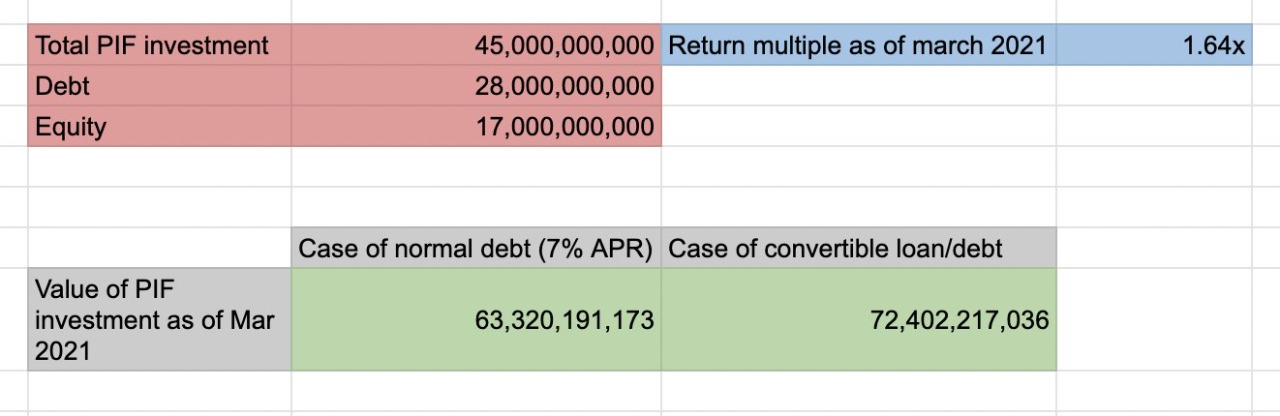This screenshot has height=416, width=1280.
Task: Click the 28,000,000,000 debt value cell
Action: tap(476, 86)
